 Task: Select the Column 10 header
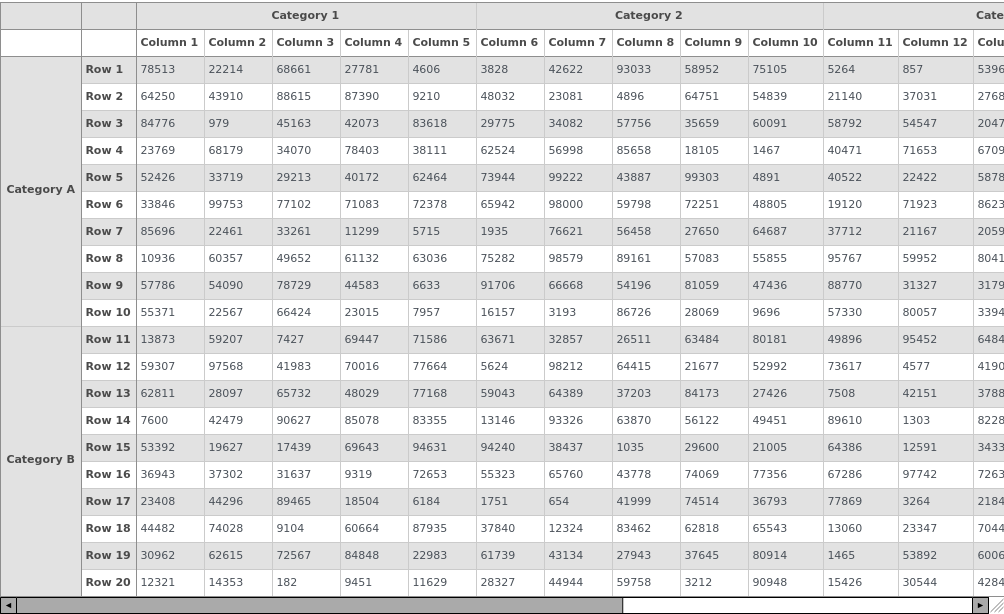(x=784, y=42)
